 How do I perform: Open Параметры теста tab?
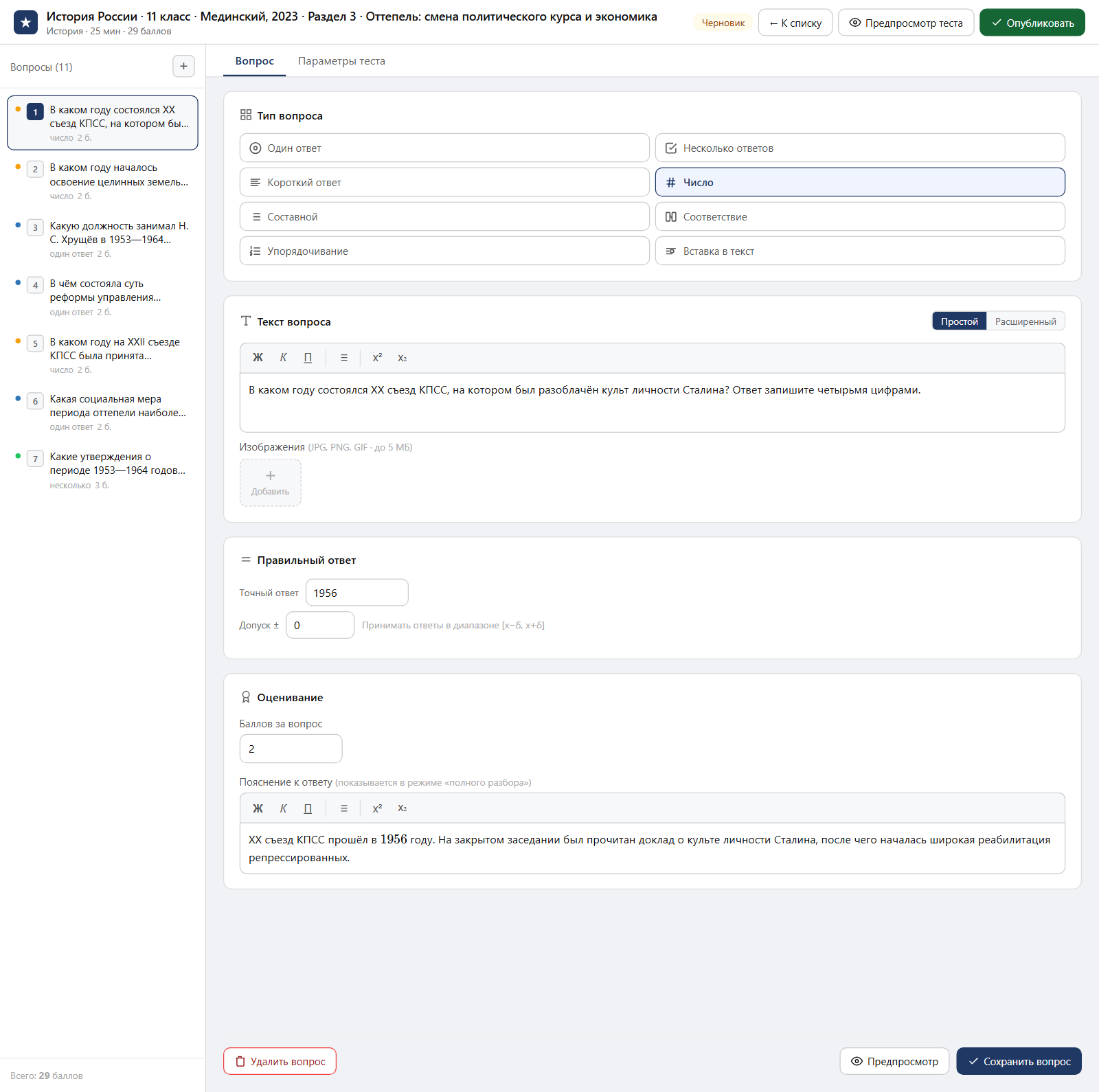point(341,61)
